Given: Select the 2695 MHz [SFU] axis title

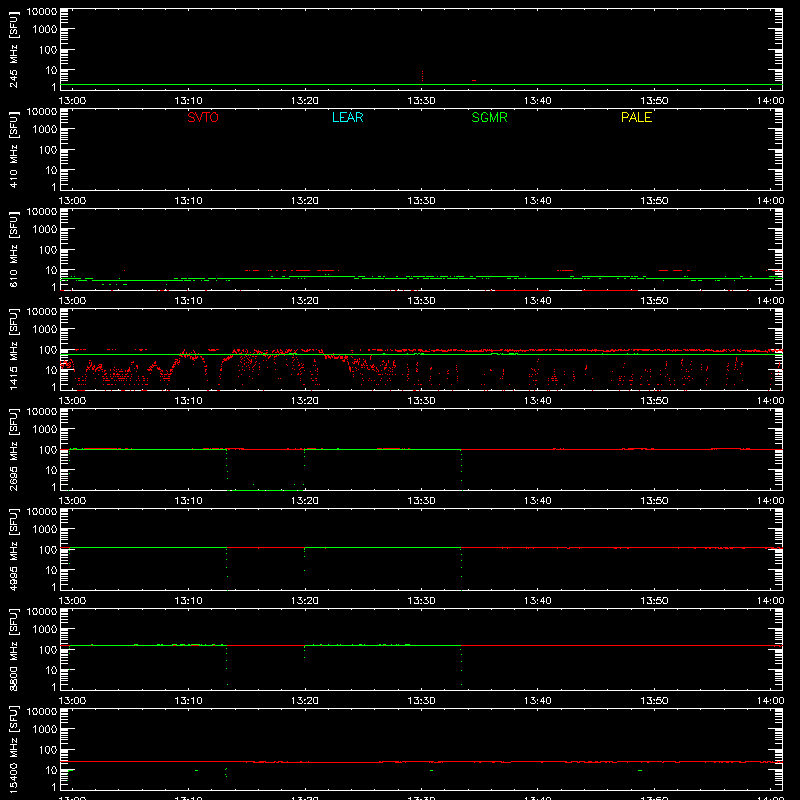Looking at the screenshot, I should pos(13,449).
